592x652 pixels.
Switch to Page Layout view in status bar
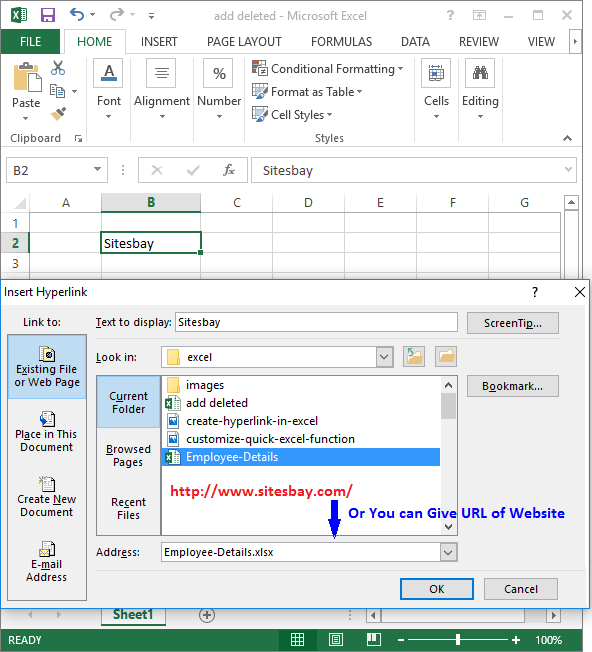[x=335, y=640]
